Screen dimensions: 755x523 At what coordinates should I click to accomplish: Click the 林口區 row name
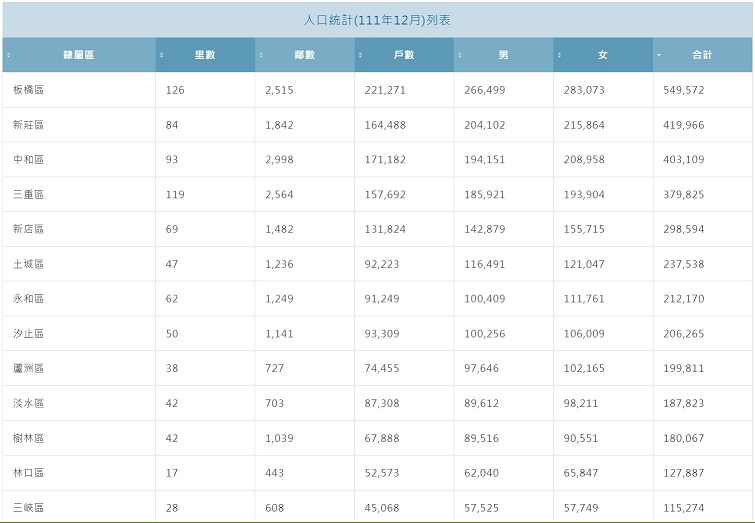pos(29,473)
